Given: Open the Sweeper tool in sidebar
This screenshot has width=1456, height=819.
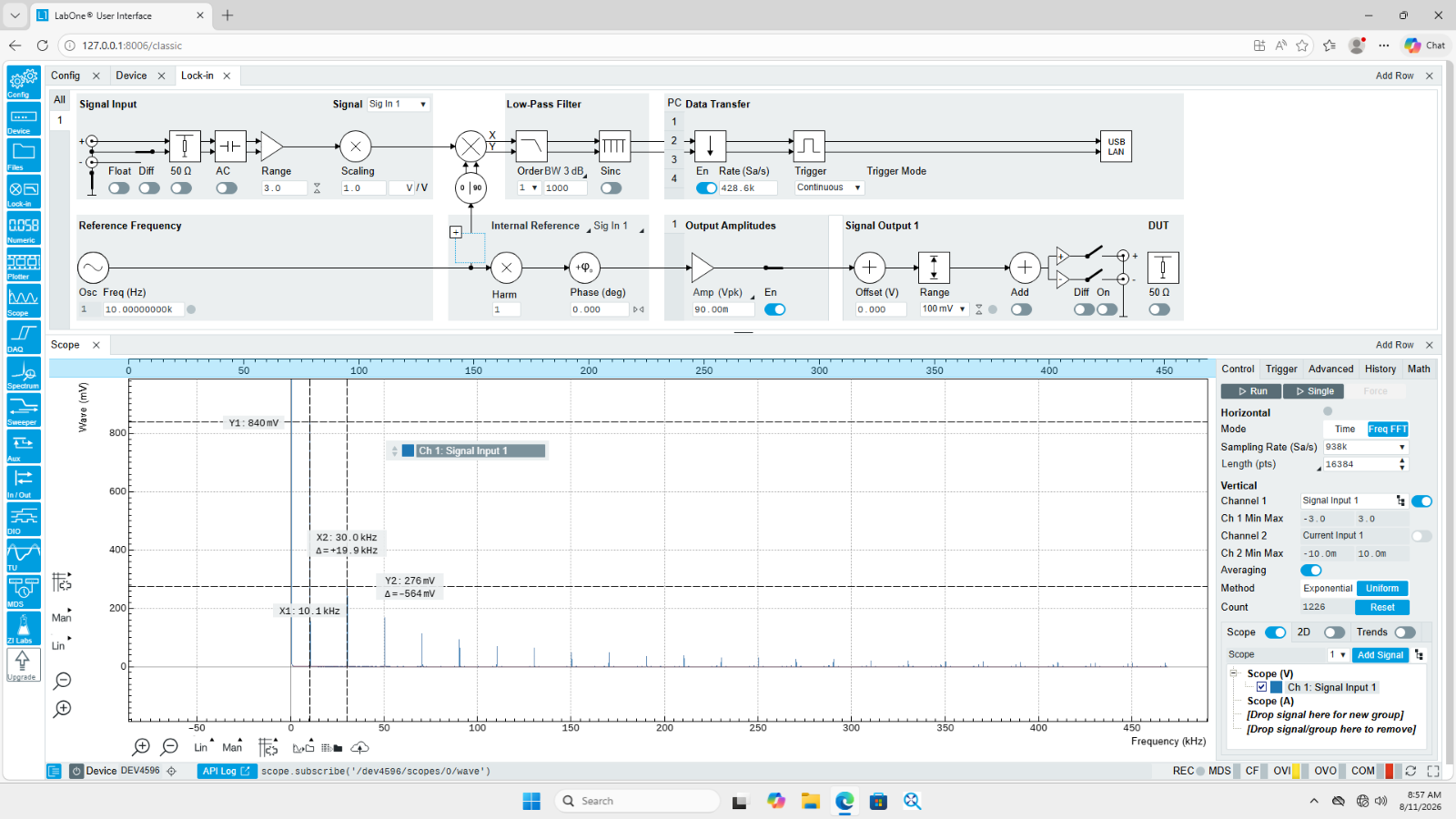Looking at the screenshot, I should click(x=23, y=410).
